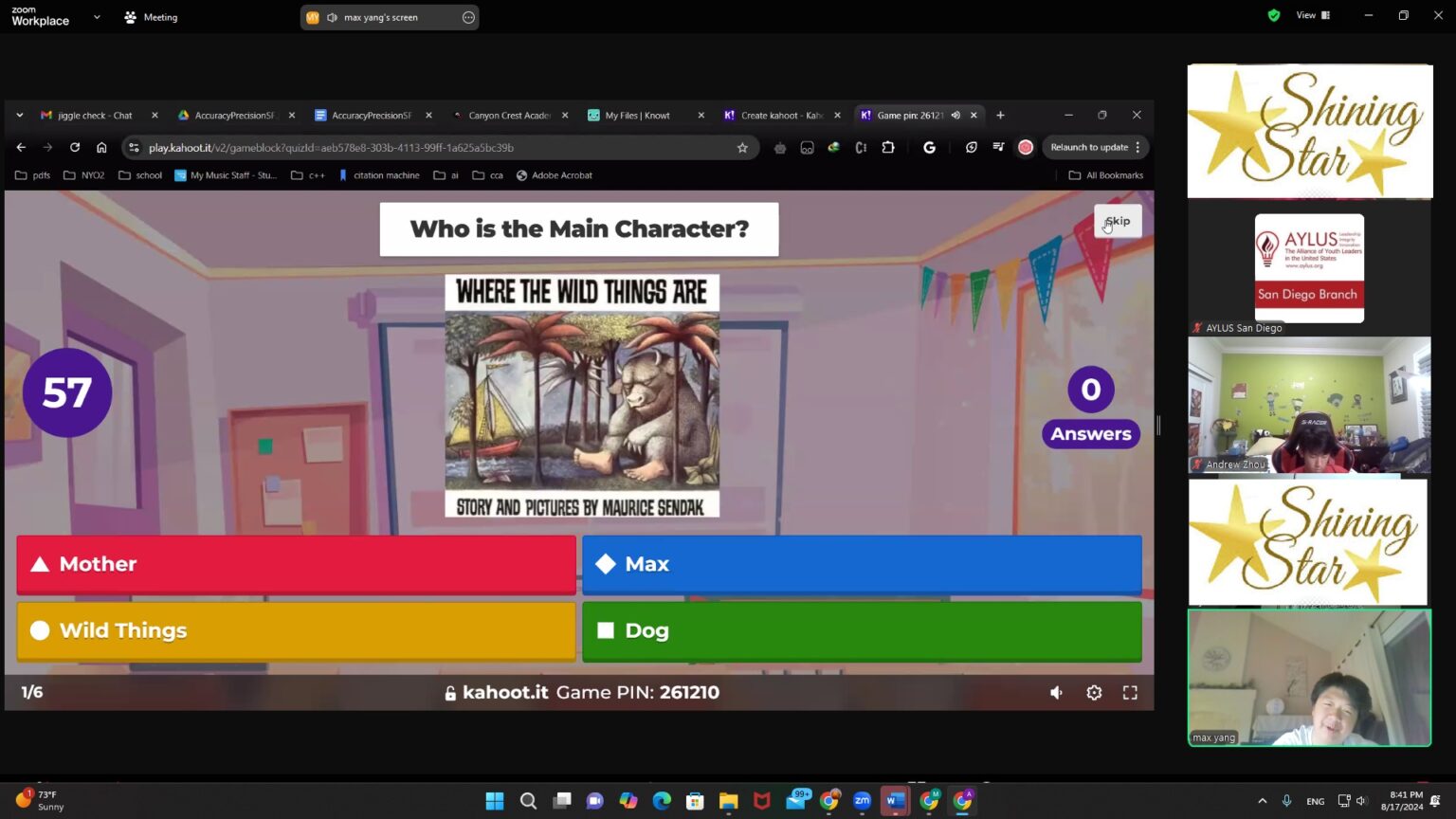Select Andrew Zhou's video tile
The width and height of the screenshot is (1456, 819).
tap(1309, 405)
